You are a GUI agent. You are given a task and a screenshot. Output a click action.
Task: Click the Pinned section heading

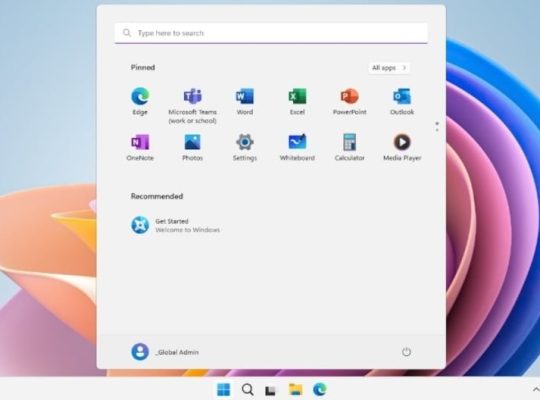143,68
